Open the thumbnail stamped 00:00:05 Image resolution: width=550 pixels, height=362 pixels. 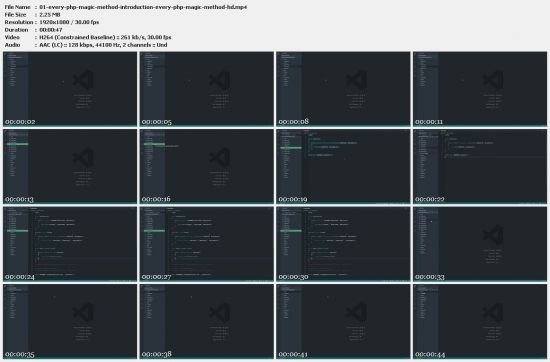[x=207, y=89]
